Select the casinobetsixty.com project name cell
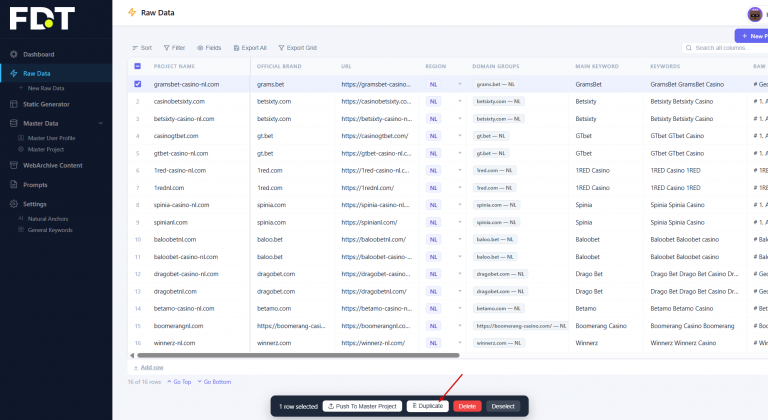This screenshot has height=420, width=768. [179, 101]
